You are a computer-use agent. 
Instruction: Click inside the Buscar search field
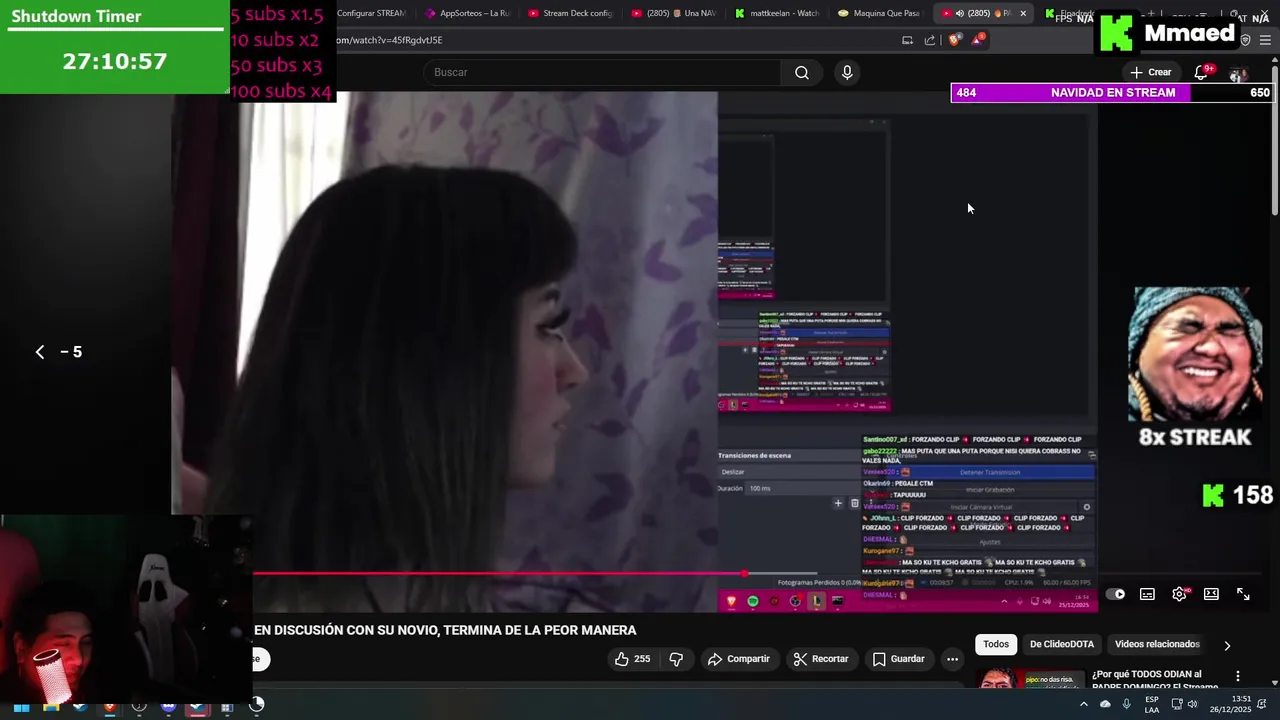[602, 72]
